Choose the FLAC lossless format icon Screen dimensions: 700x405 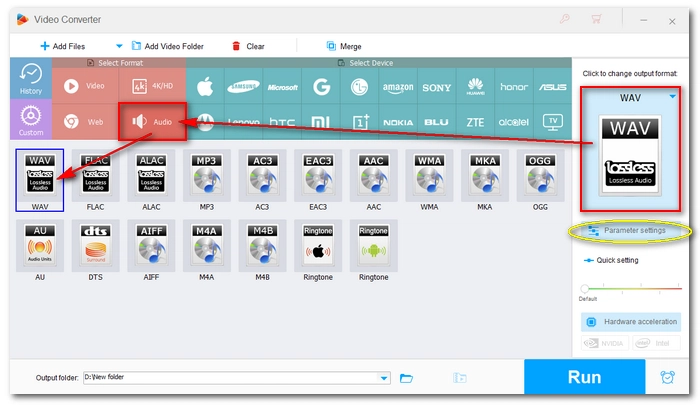96,175
